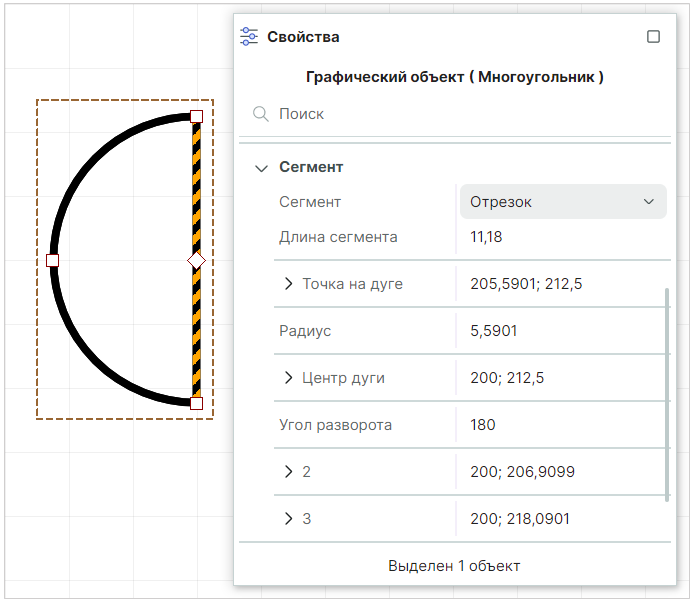Click the properties sliders icon in panel header
The image size is (693, 605).
[249, 37]
